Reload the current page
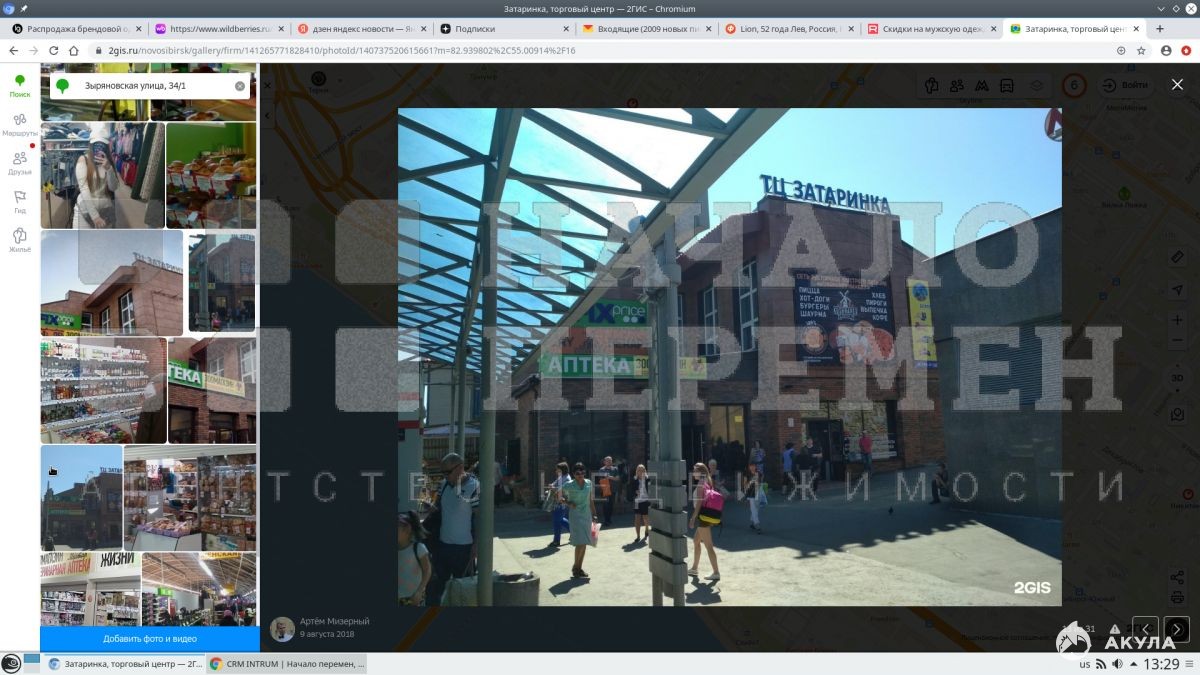Screen dimensions: 1200x675 click(x=53, y=50)
